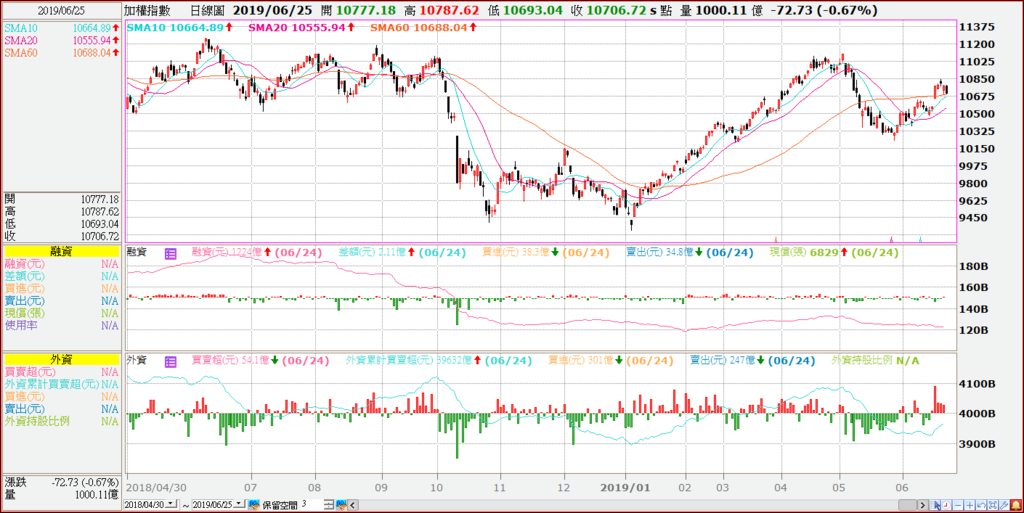1024x513 pixels.
Task: Zoom in chart with plus button
Action: [x=970, y=505]
